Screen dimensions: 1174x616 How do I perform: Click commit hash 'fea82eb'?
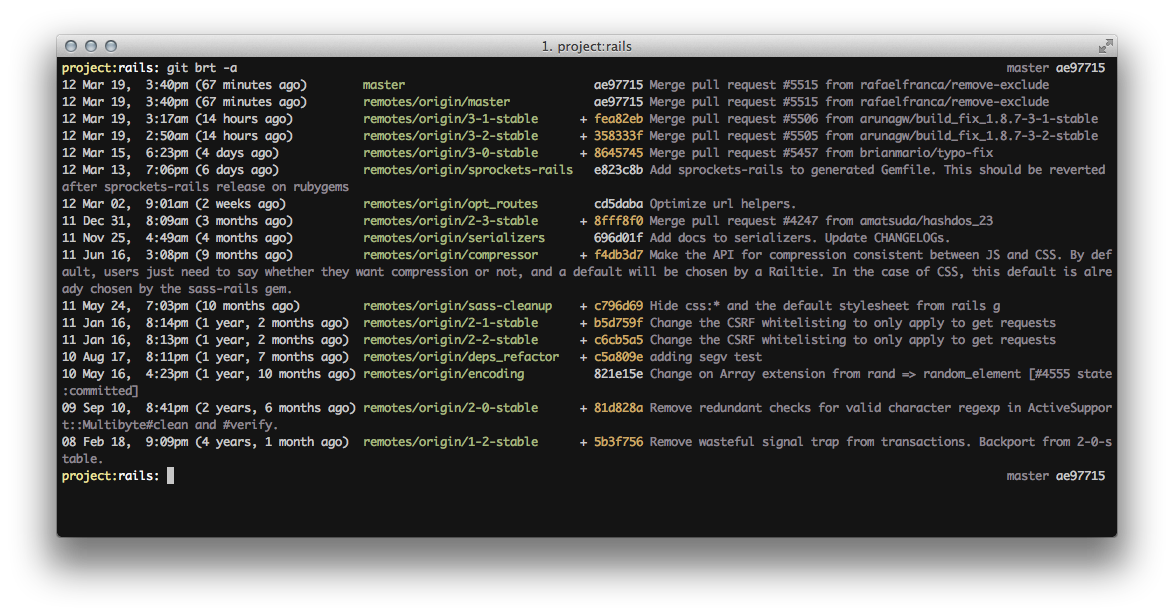tap(618, 119)
